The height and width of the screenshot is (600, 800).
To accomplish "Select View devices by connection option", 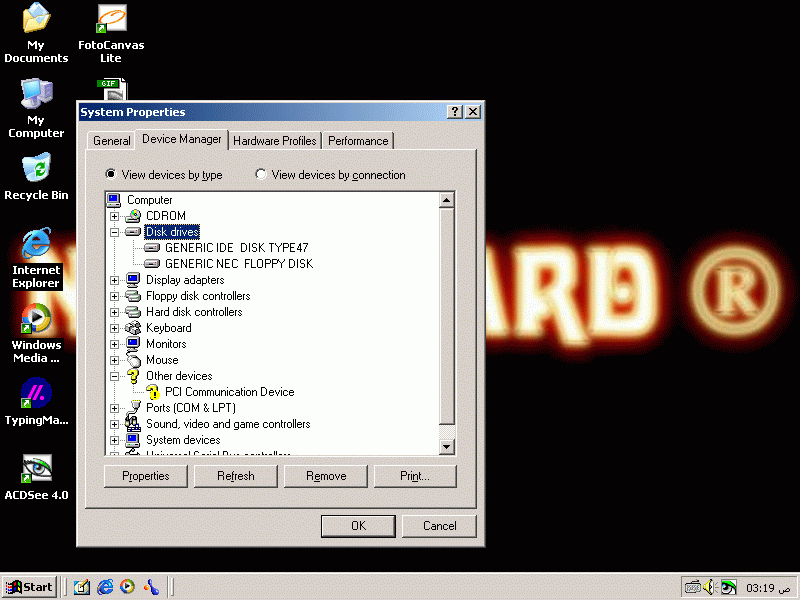I will tap(331, 175).
